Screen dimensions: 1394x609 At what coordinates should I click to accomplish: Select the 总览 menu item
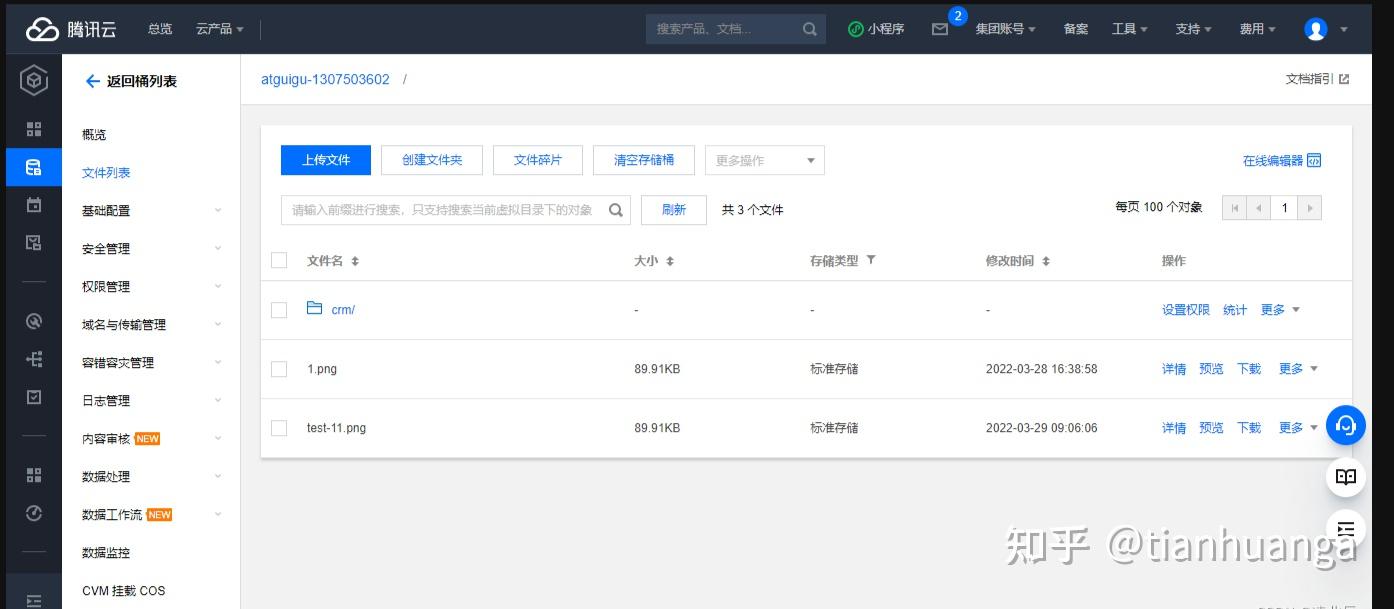(x=159, y=29)
